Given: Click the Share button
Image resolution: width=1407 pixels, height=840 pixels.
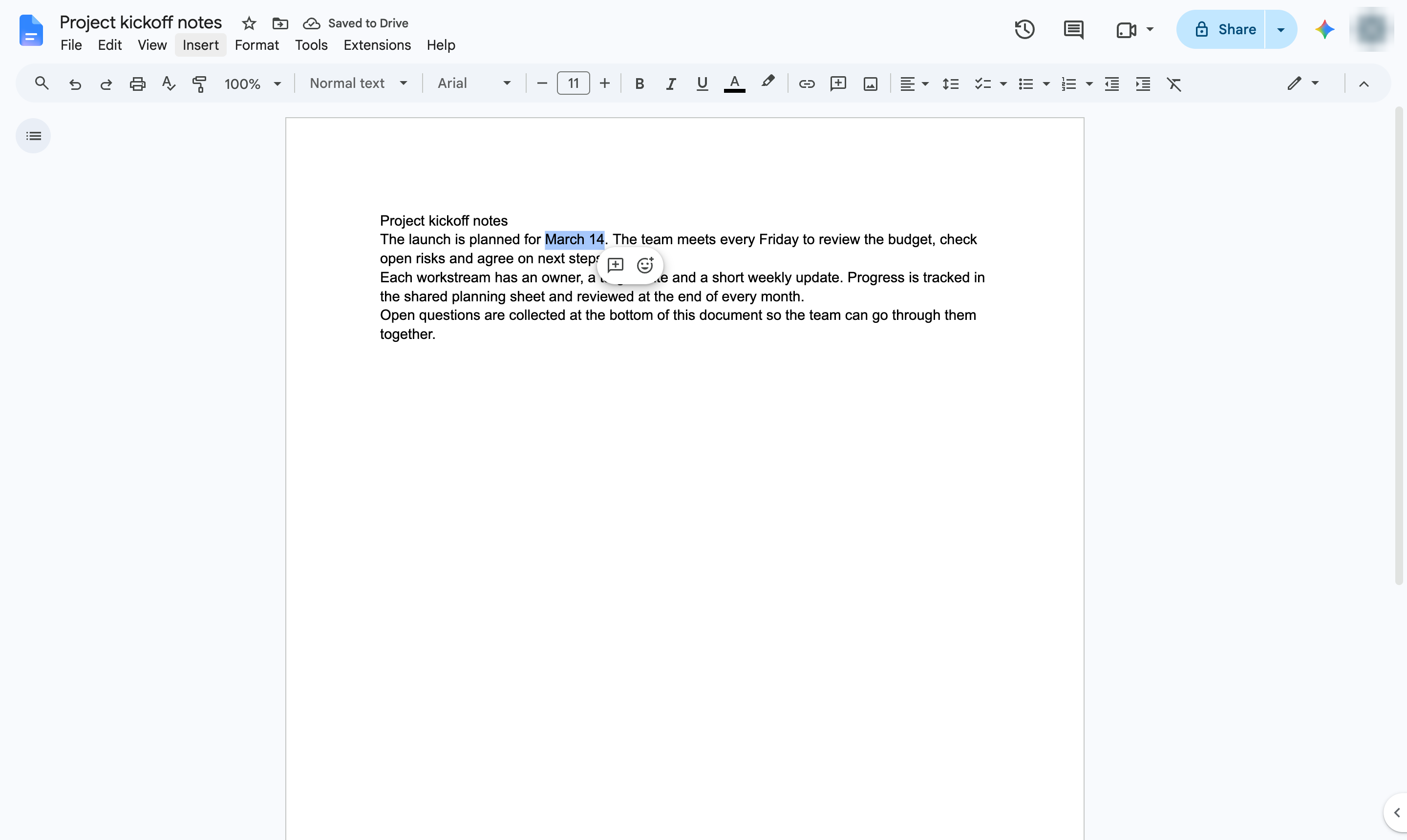Looking at the screenshot, I should point(1220,29).
